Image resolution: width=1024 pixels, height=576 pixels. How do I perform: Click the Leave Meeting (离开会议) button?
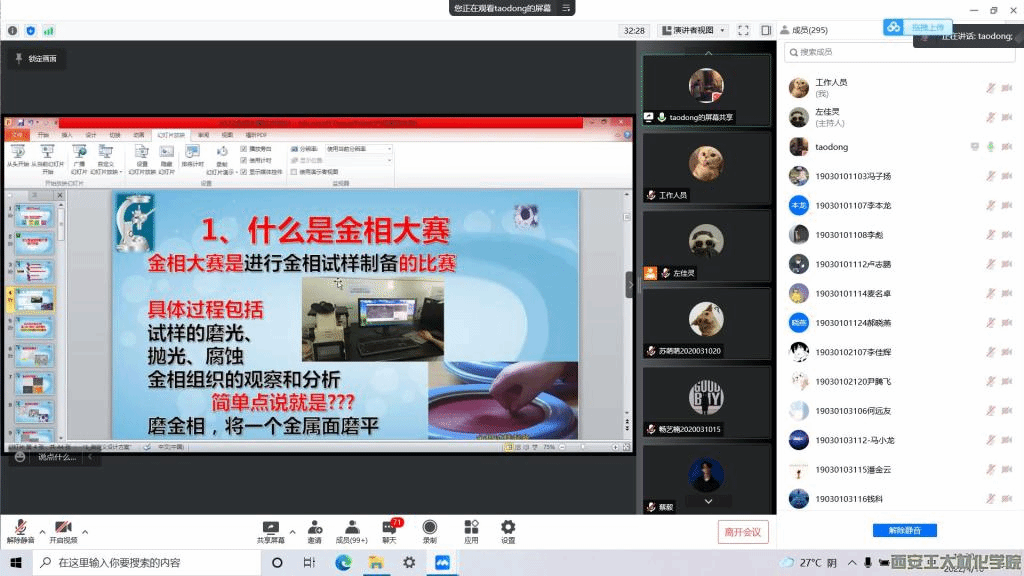click(x=743, y=532)
